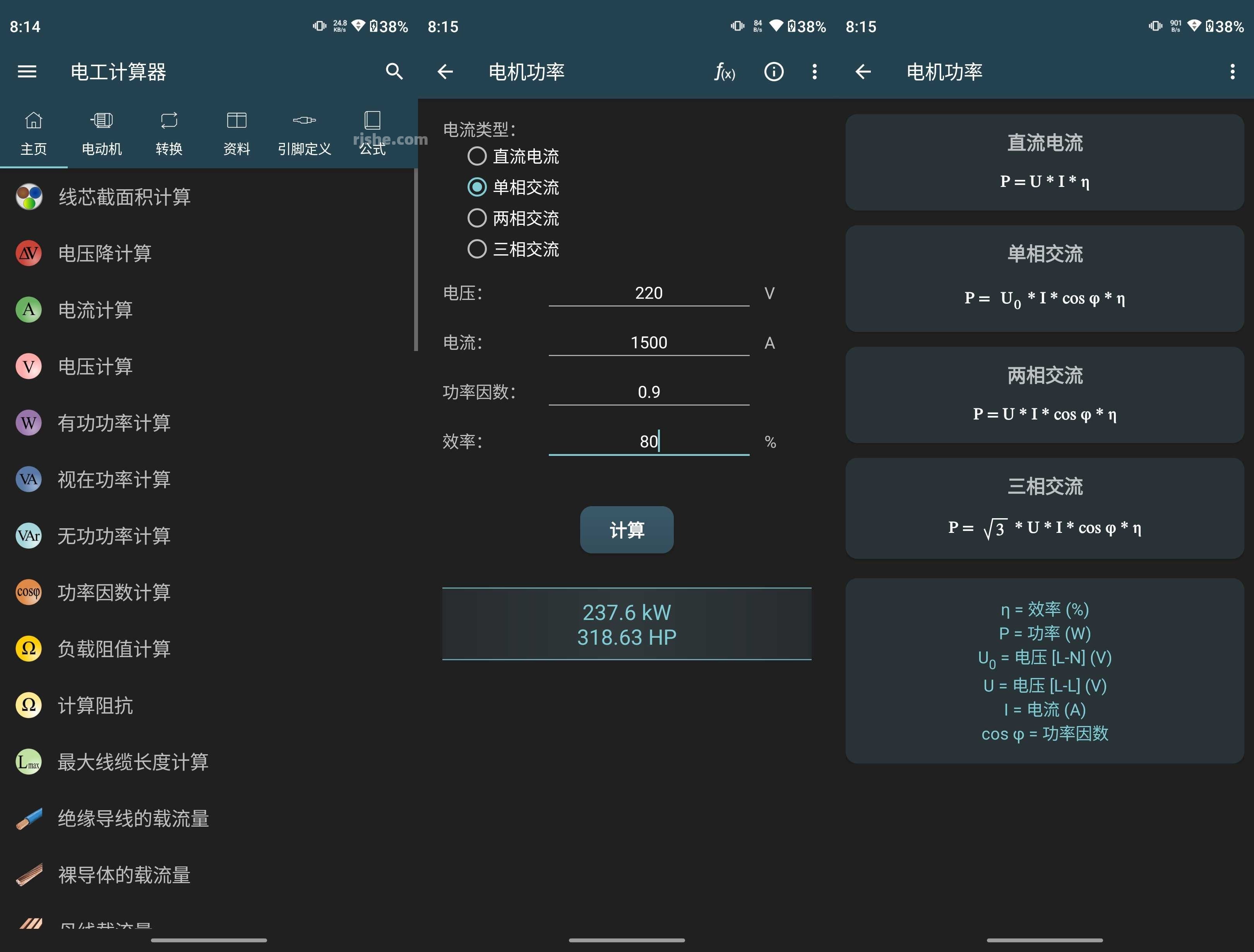This screenshot has width=1254, height=952.
Task: Go back from the calculator screen
Action: (445, 72)
